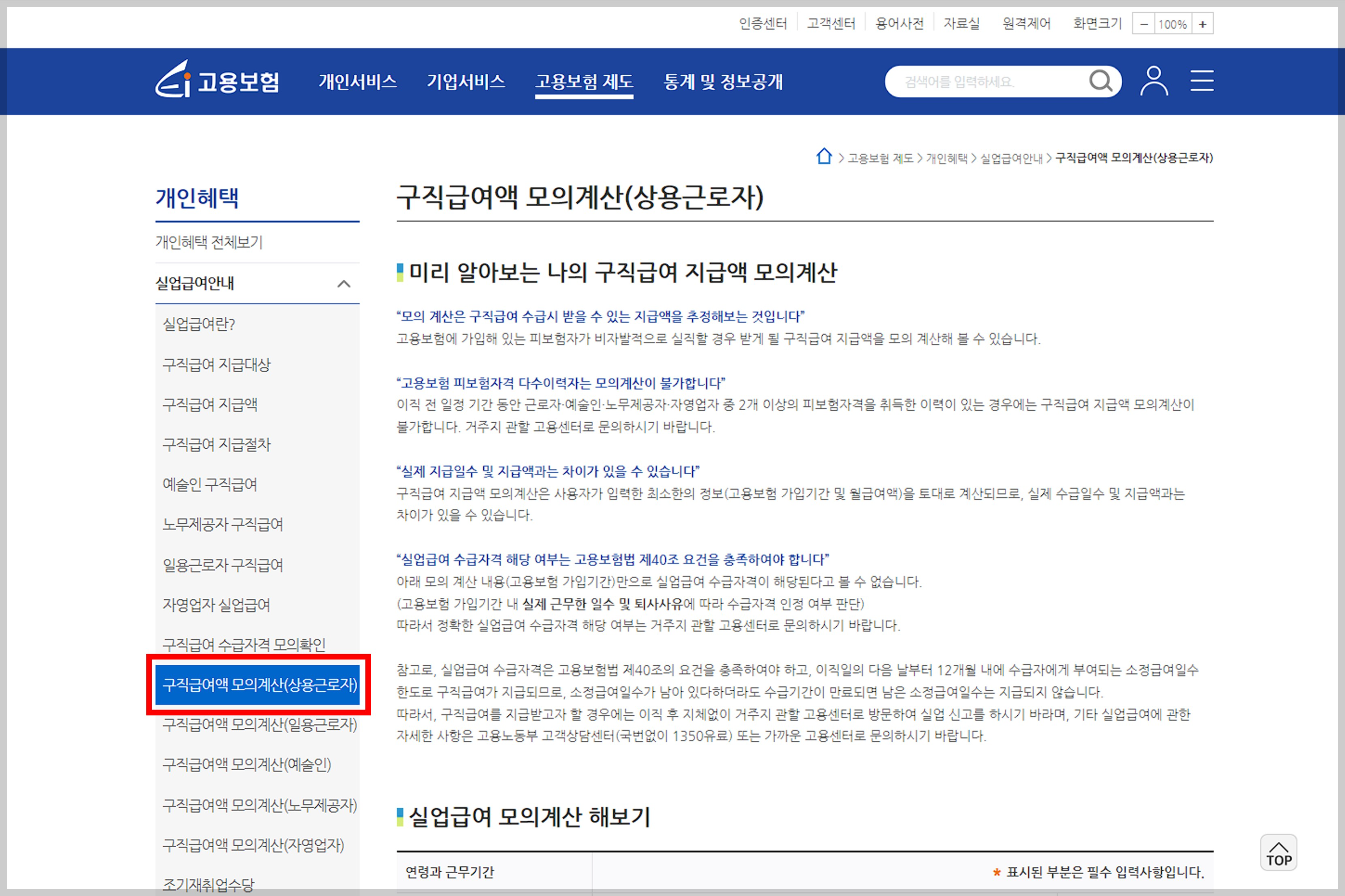Click 고용보험 제도 in the breadcrumb

880,158
